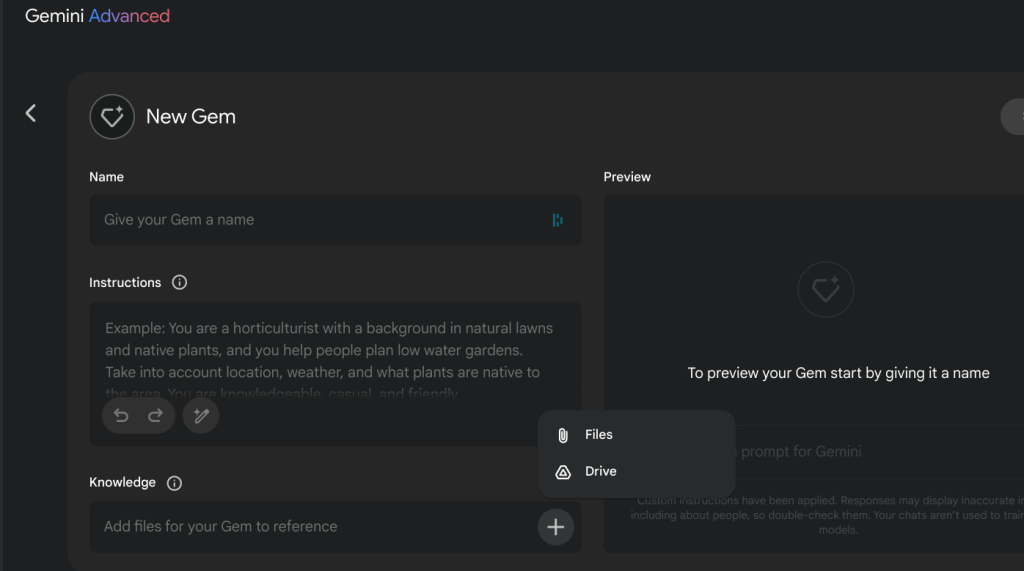The height and width of the screenshot is (571, 1024).
Task: Click the Name field label
Action: (x=106, y=177)
